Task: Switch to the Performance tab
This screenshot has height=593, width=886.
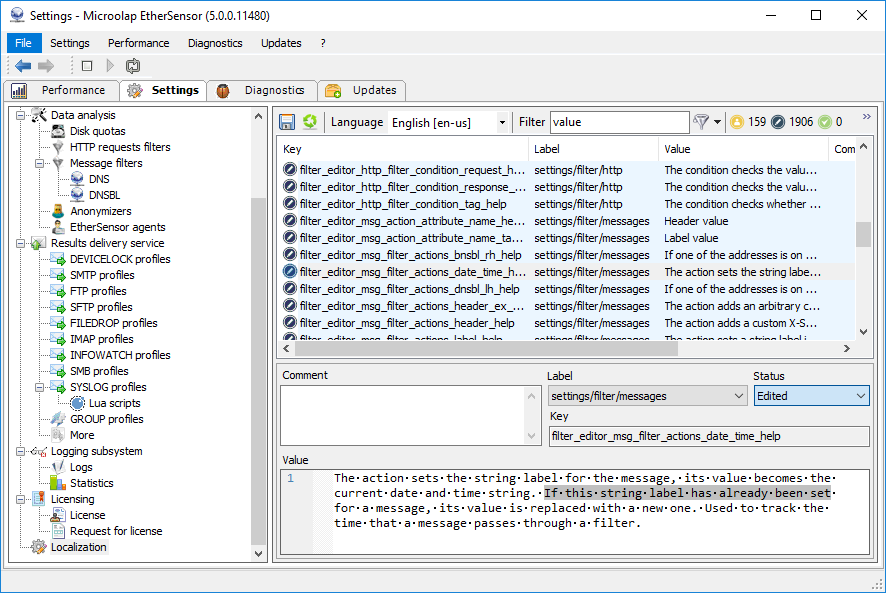Action: [62, 90]
